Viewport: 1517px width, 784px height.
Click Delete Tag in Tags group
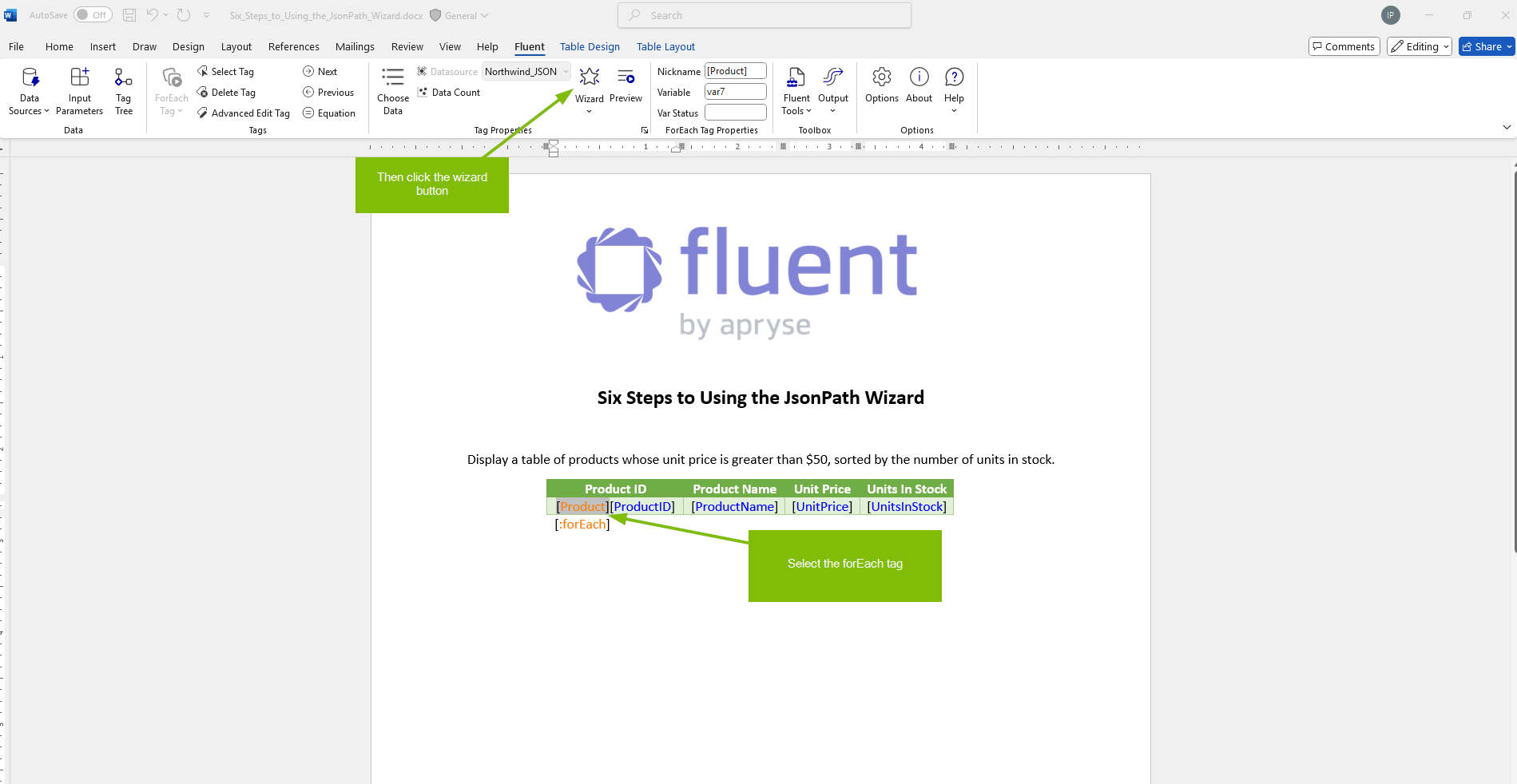[x=226, y=93]
